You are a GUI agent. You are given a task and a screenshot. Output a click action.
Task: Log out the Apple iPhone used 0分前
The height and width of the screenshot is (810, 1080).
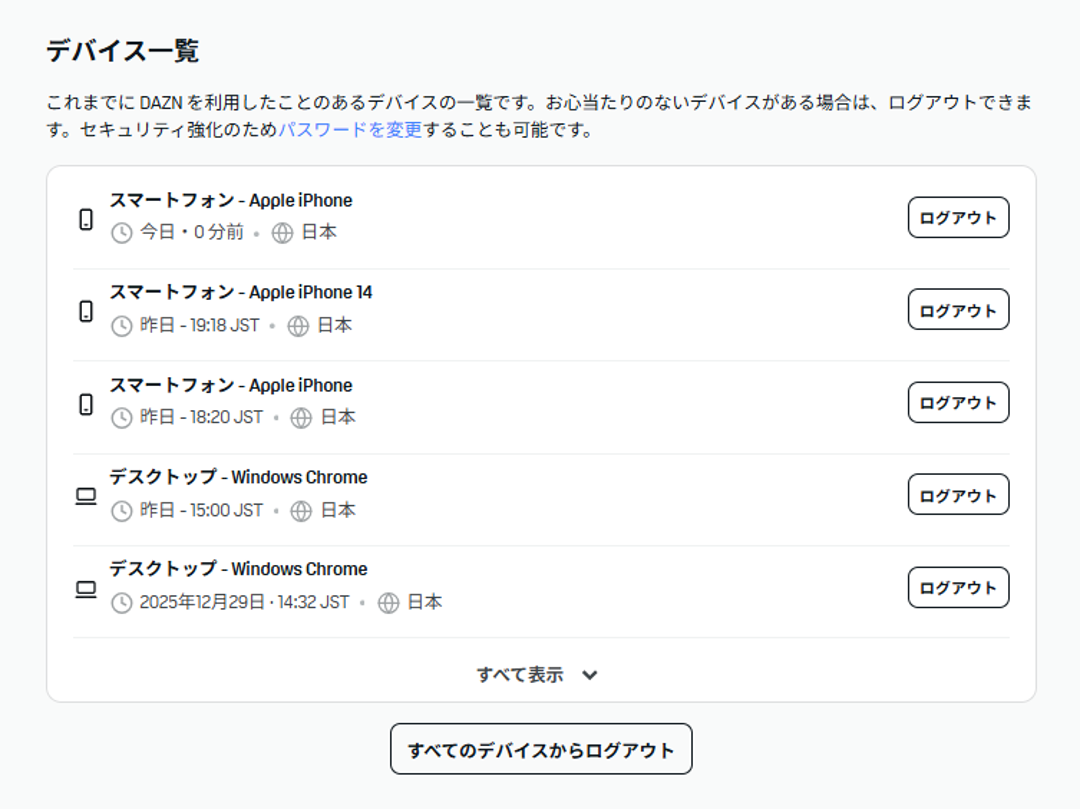click(x=958, y=218)
